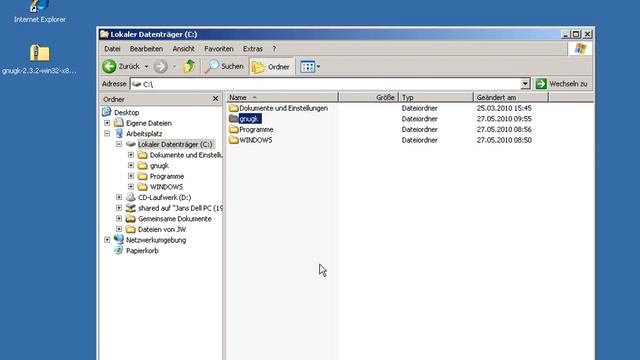Click the greyed-out forward arrow button
This screenshot has width=640, height=360.
(160, 66)
